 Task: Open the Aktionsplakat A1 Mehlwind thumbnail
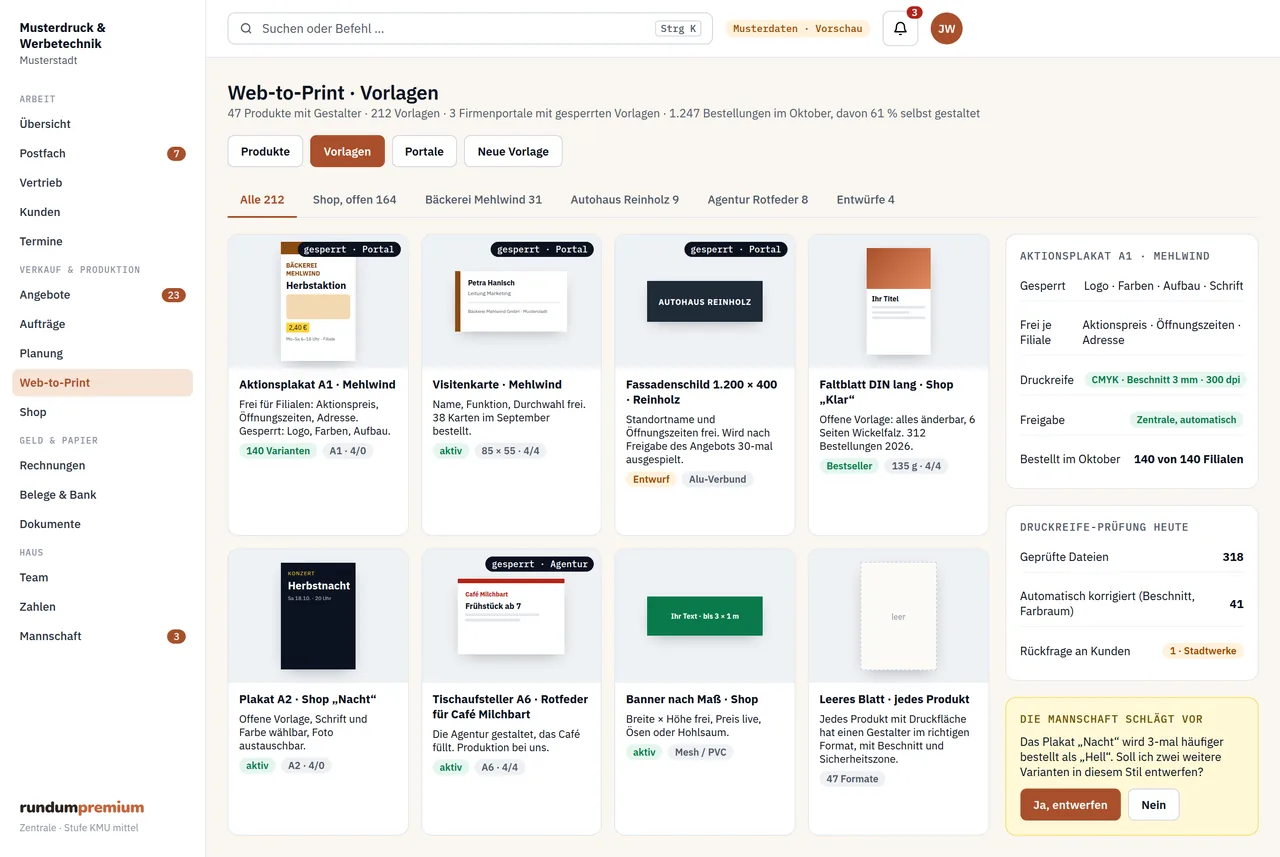pyautogui.click(x=318, y=301)
